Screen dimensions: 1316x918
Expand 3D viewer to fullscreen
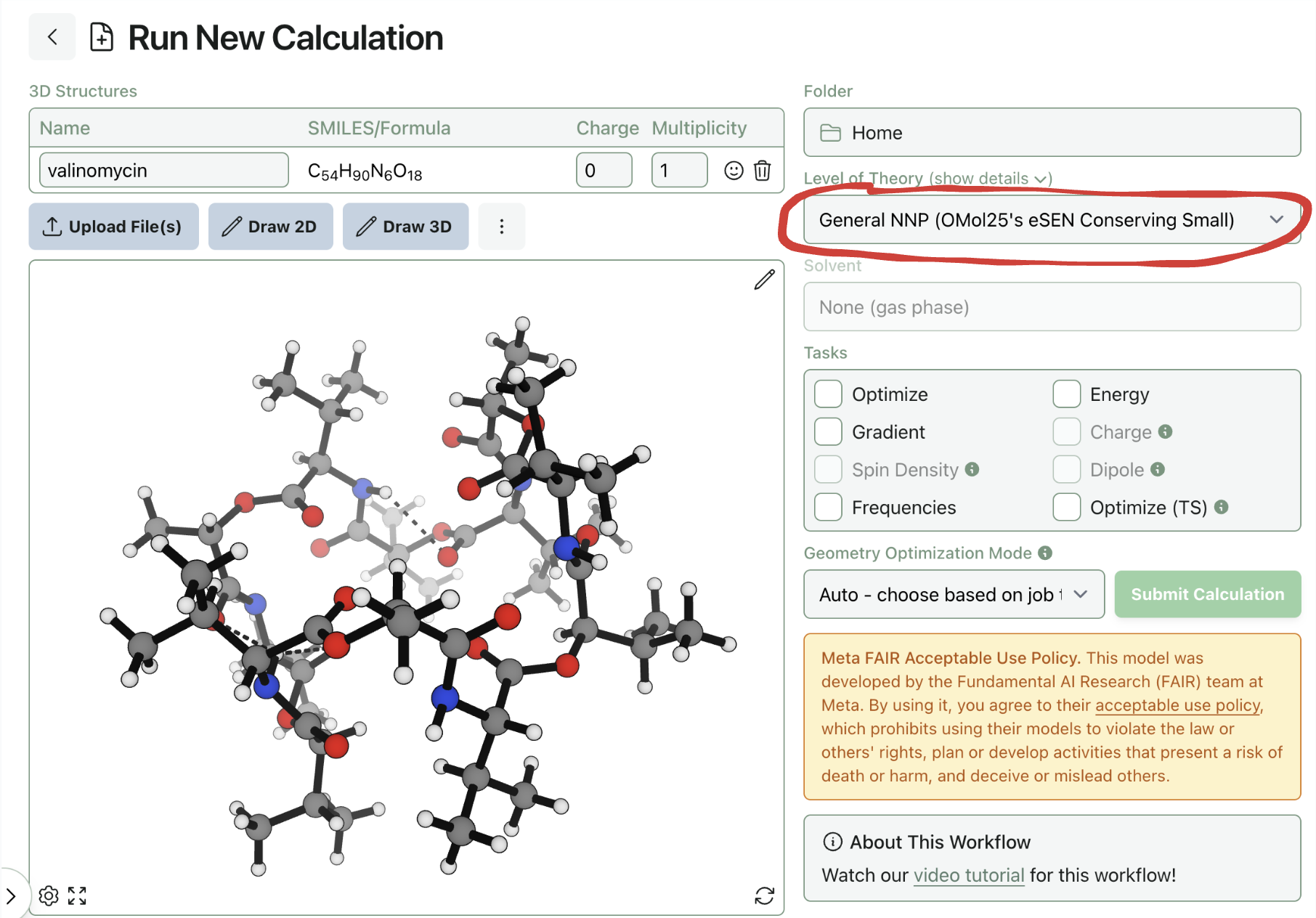coord(77,895)
